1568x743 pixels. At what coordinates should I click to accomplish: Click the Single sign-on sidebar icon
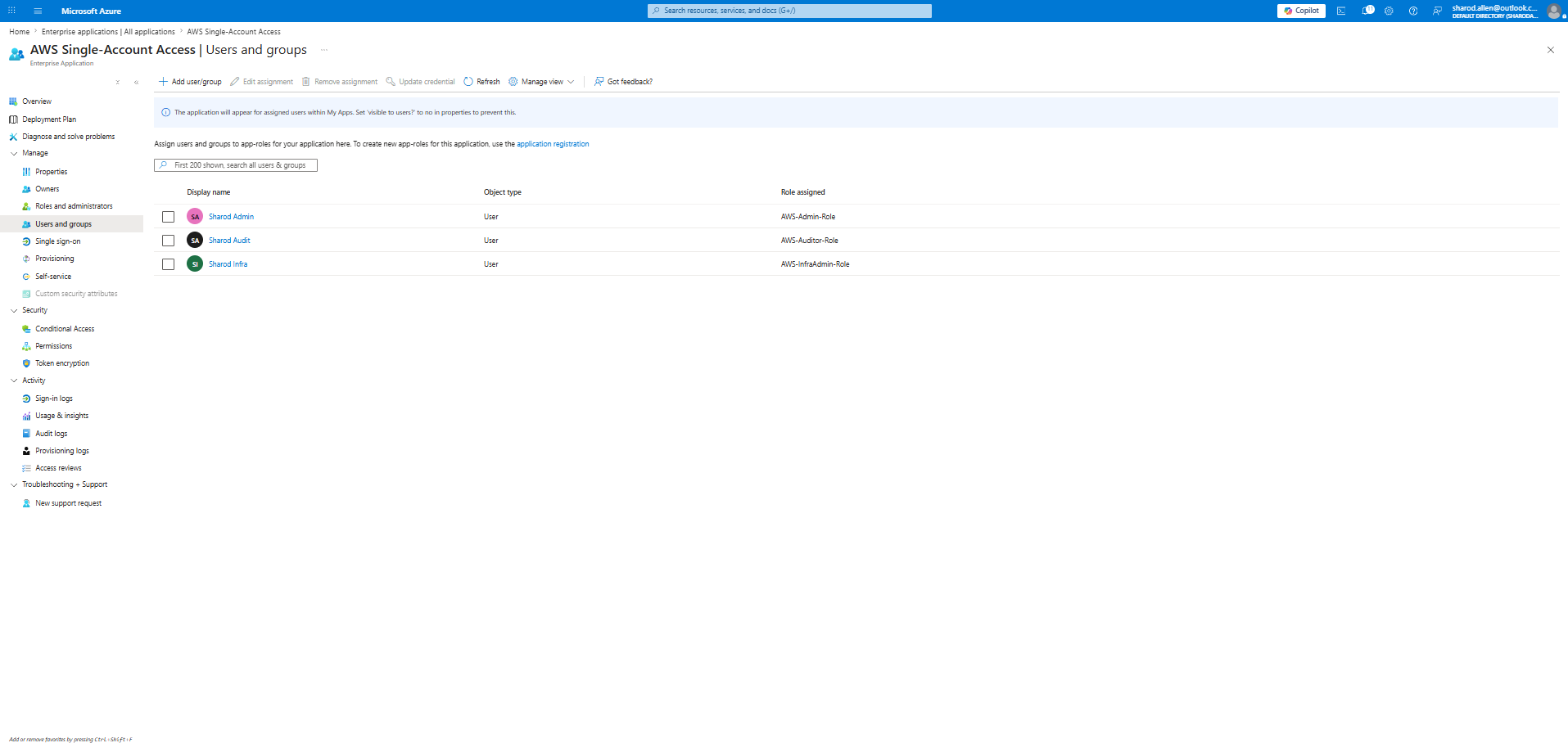26,241
